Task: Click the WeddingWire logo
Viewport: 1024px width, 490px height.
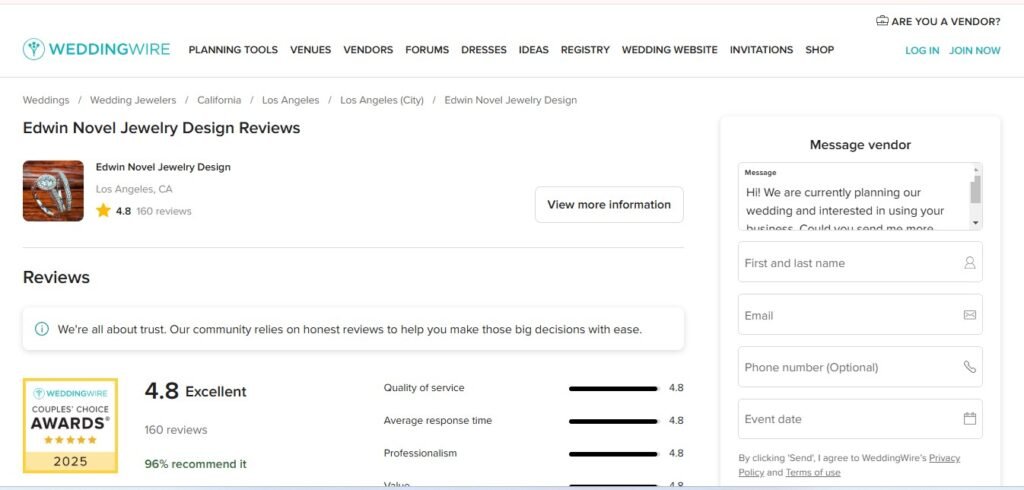Action: tap(96, 50)
